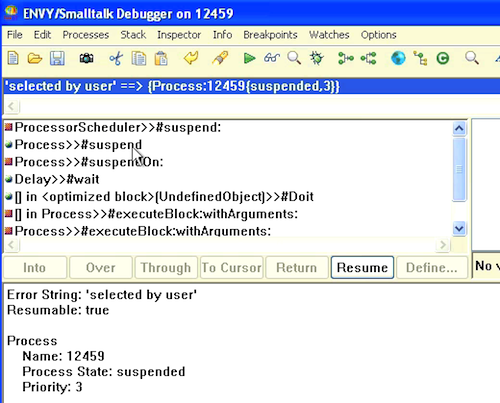Click the Save floppy disk icon
Image resolution: width=500 pixels, height=403 pixels.
[57, 58]
